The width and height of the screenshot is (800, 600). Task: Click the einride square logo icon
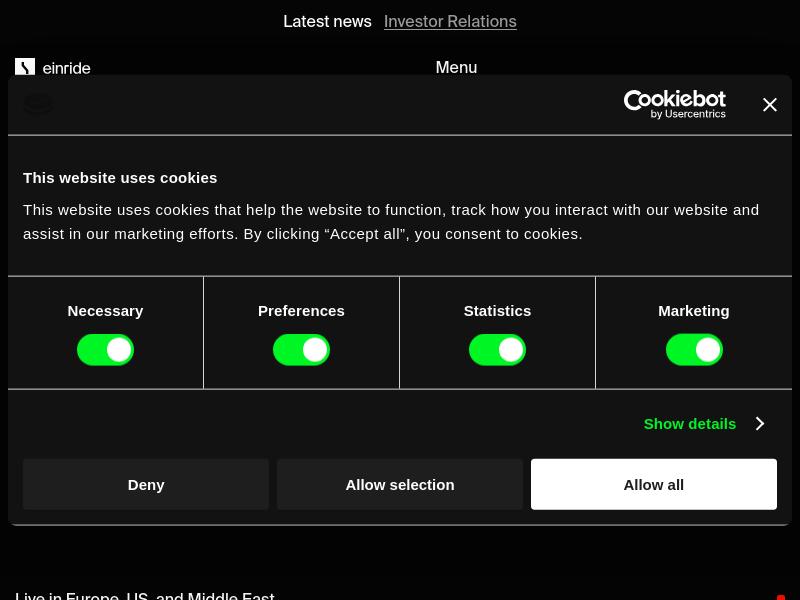pyautogui.click(x=24, y=66)
